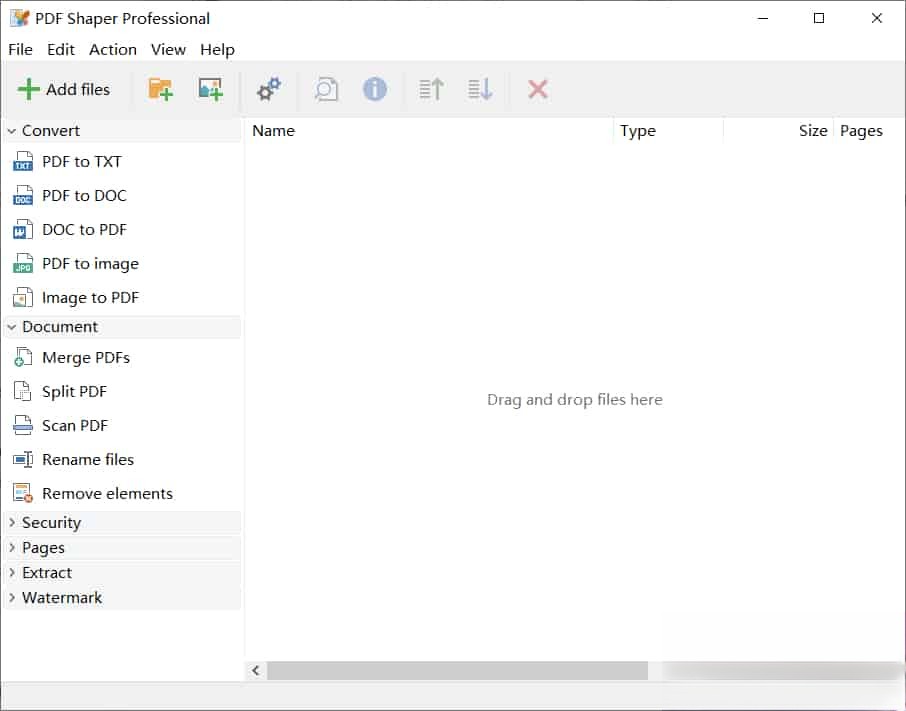Expand the Security section
Screen dimensions: 906x711
tap(122, 523)
